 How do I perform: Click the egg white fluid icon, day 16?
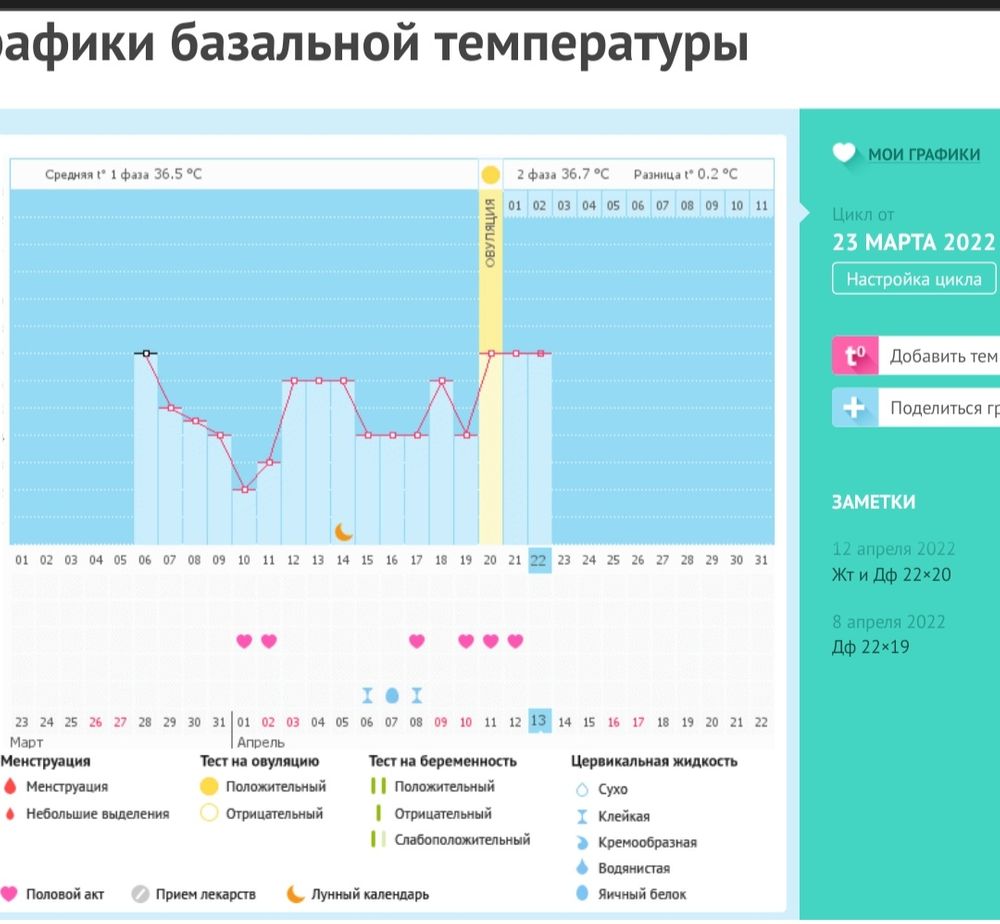coord(392,694)
